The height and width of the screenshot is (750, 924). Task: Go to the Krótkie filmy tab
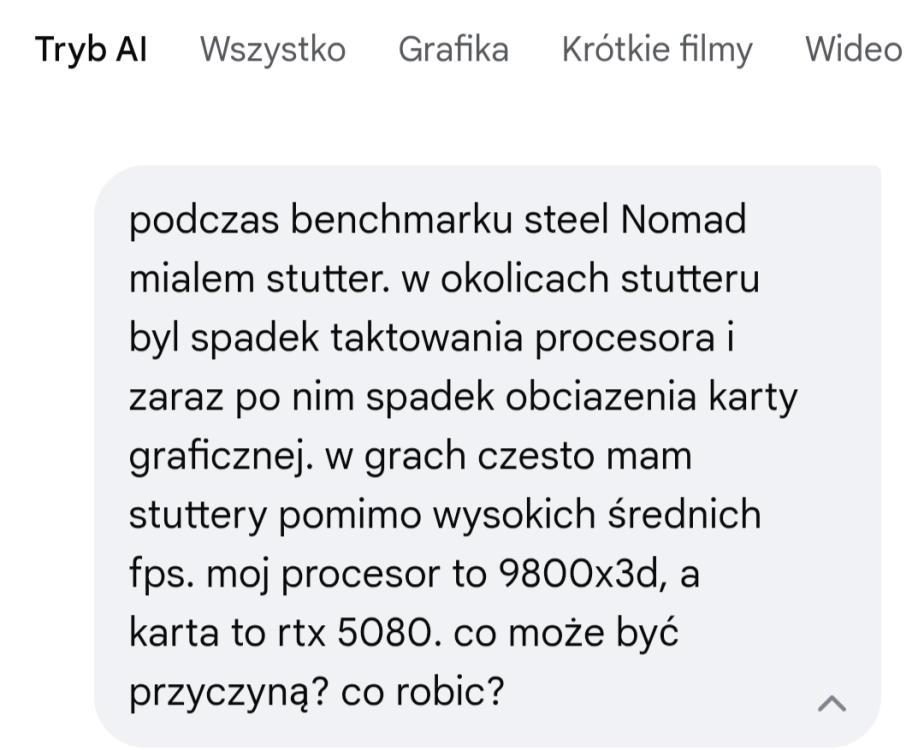pos(656,49)
